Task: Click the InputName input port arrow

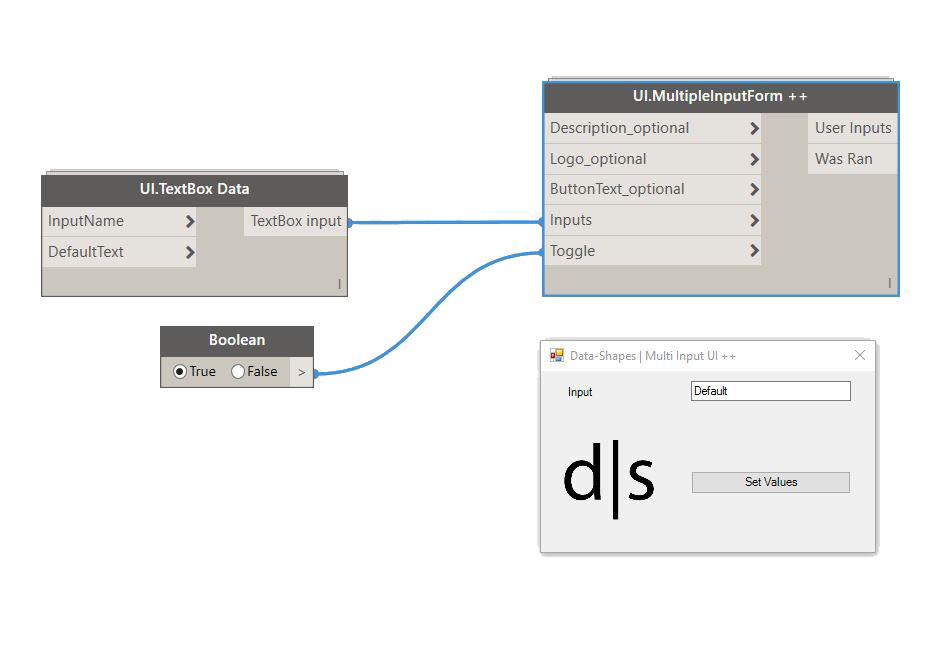Action: tap(189, 221)
